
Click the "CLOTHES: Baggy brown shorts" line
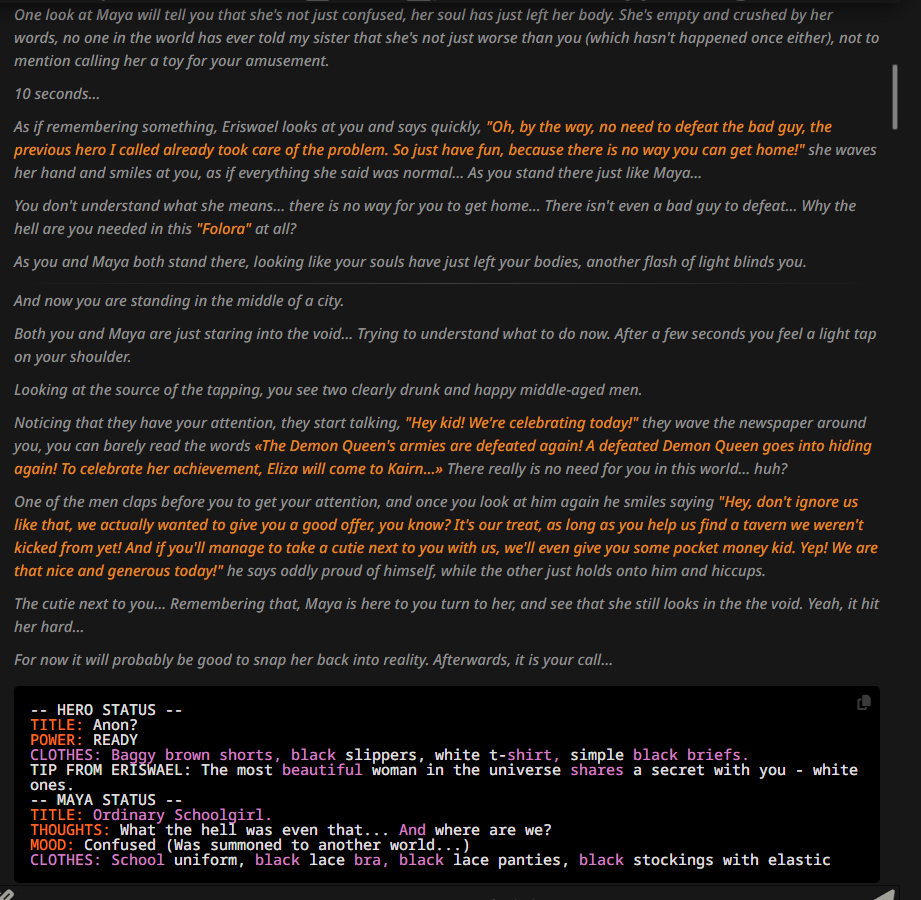point(389,755)
